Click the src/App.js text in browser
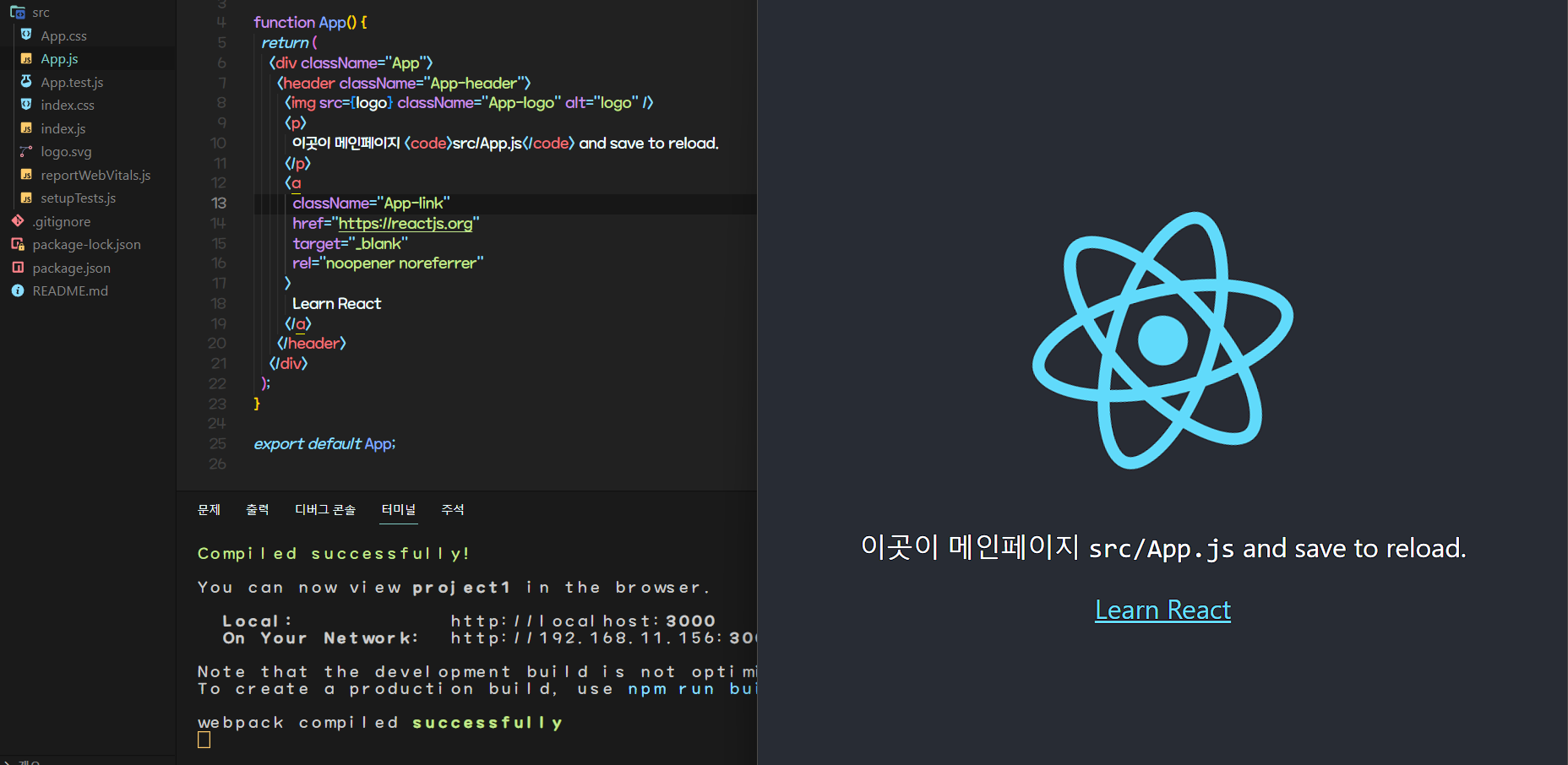 (1161, 549)
